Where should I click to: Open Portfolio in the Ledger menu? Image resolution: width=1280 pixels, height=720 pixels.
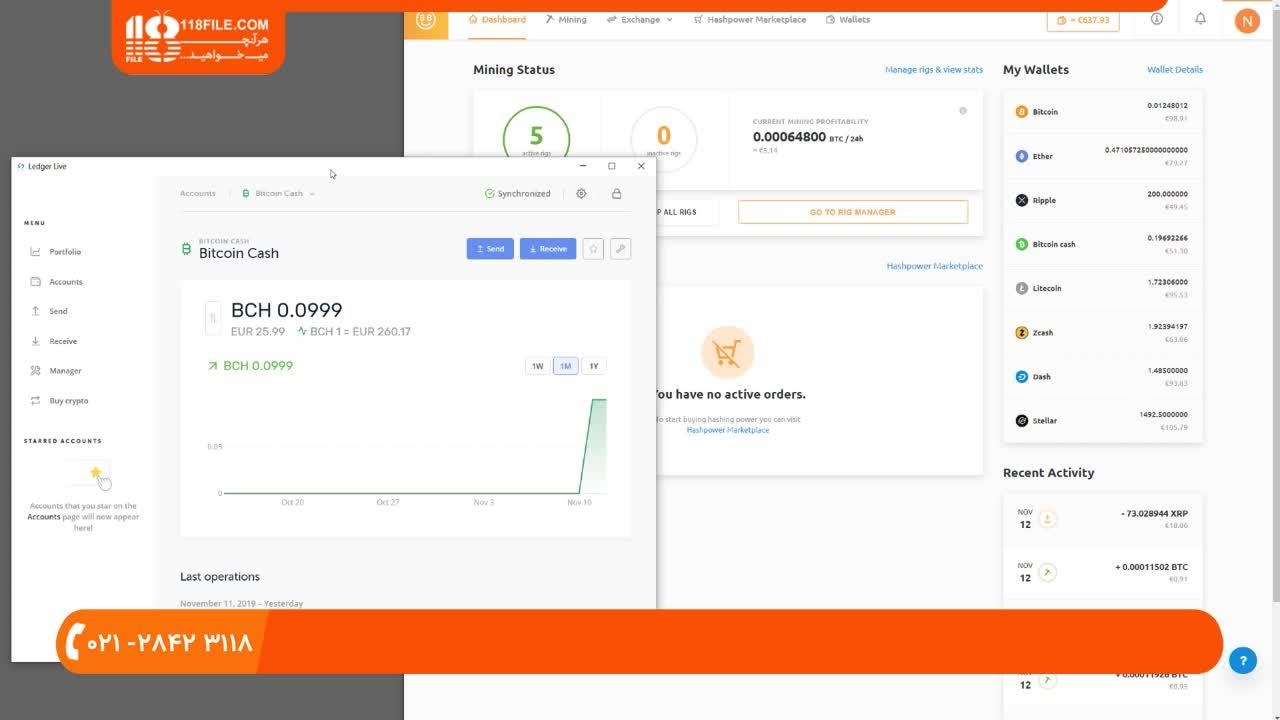pyautogui.click(x=64, y=252)
